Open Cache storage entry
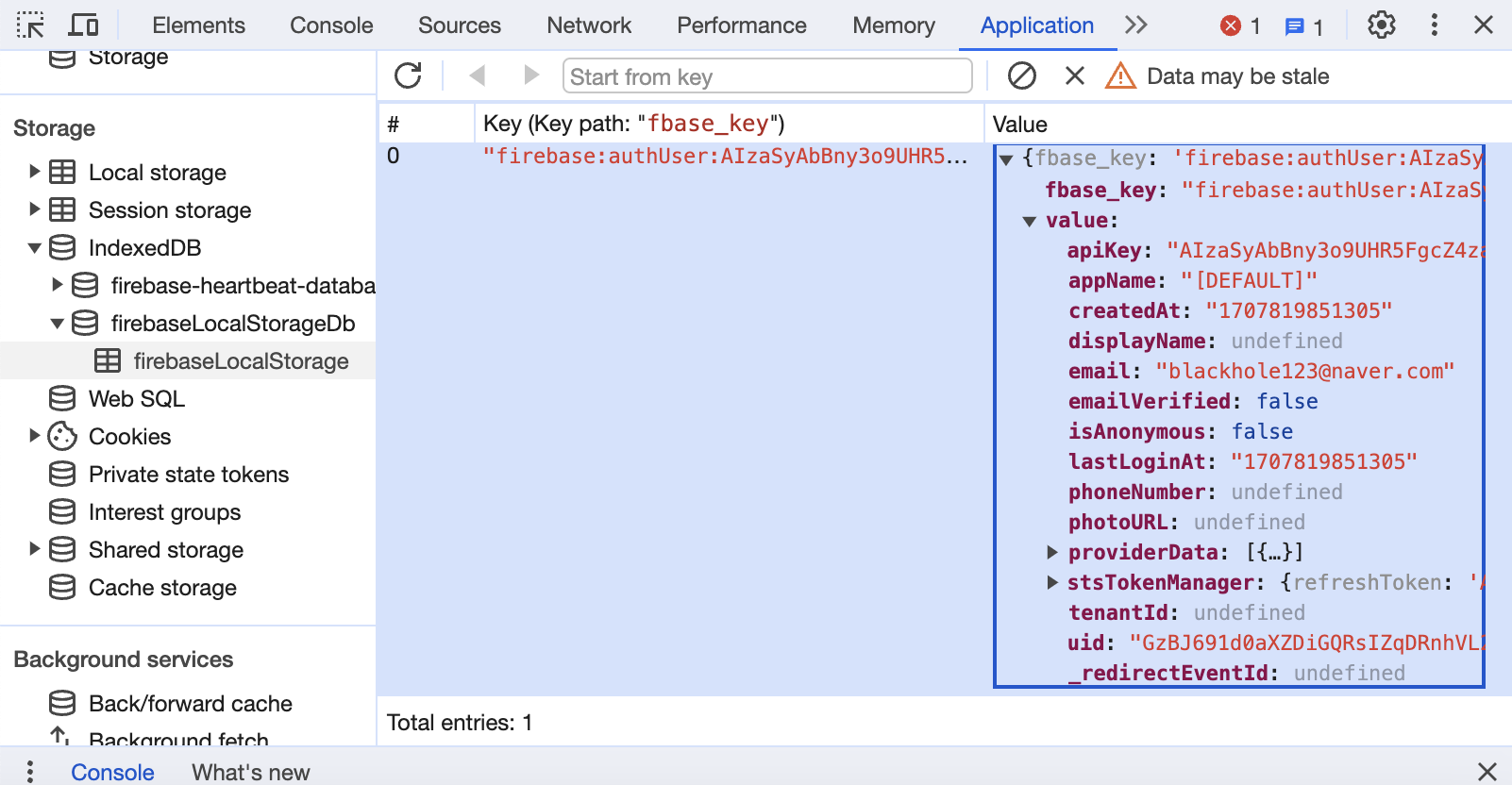 [162, 588]
